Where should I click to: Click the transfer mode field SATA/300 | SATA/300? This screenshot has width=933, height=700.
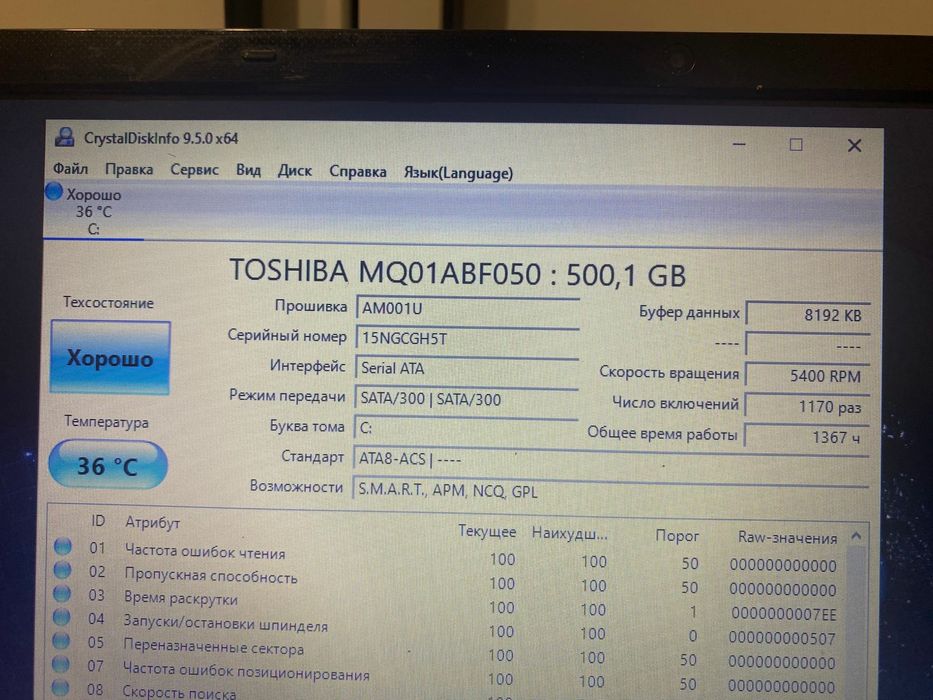[x=466, y=399]
